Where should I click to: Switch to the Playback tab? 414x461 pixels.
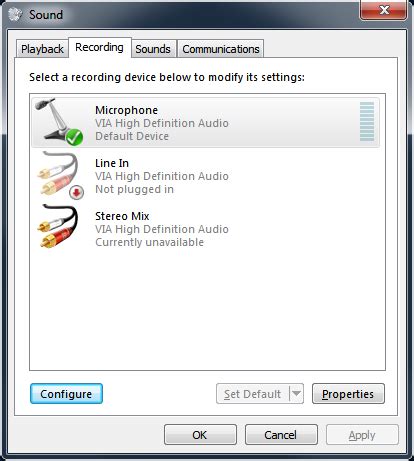(42, 49)
